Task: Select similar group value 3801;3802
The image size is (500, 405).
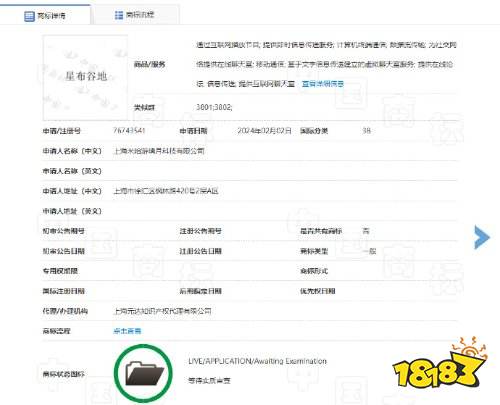Action: (x=214, y=107)
